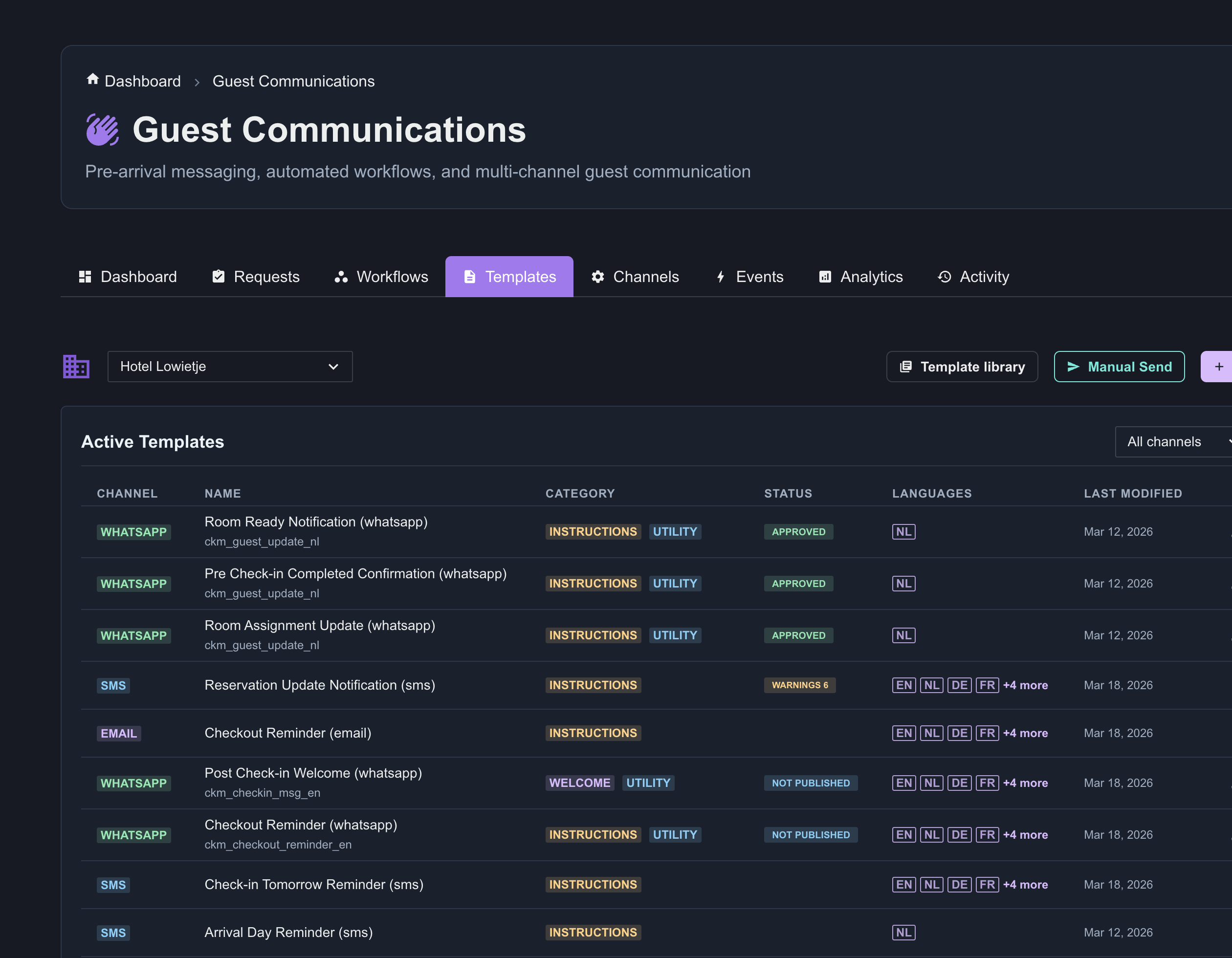The width and height of the screenshot is (1232, 958).
Task: Go to Dashboard via breadcrumb link
Action: coord(143,81)
